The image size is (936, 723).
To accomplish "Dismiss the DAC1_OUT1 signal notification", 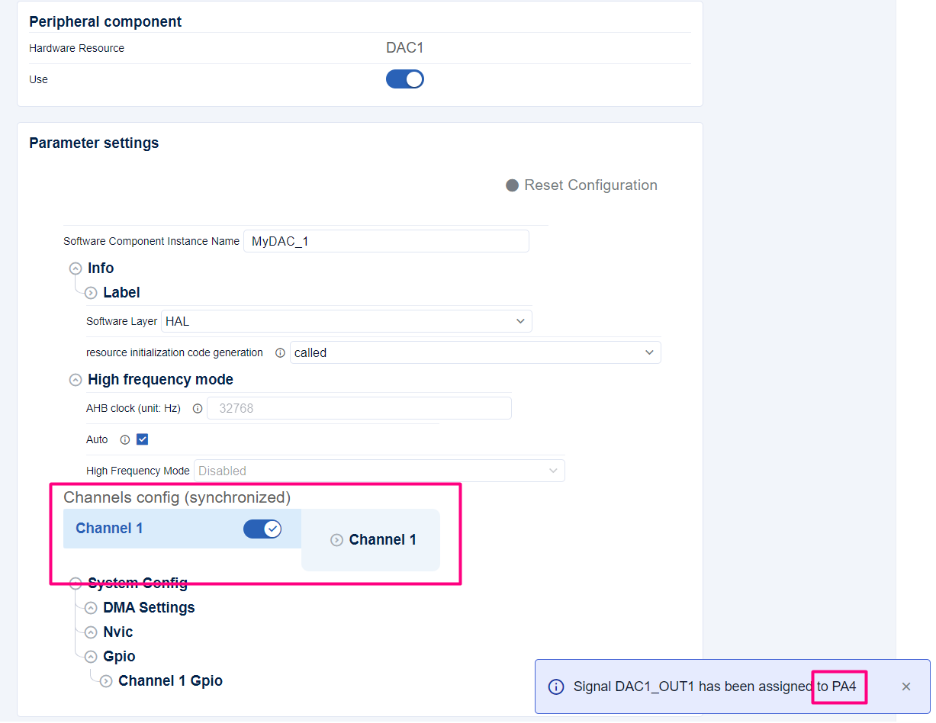I will click(906, 687).
